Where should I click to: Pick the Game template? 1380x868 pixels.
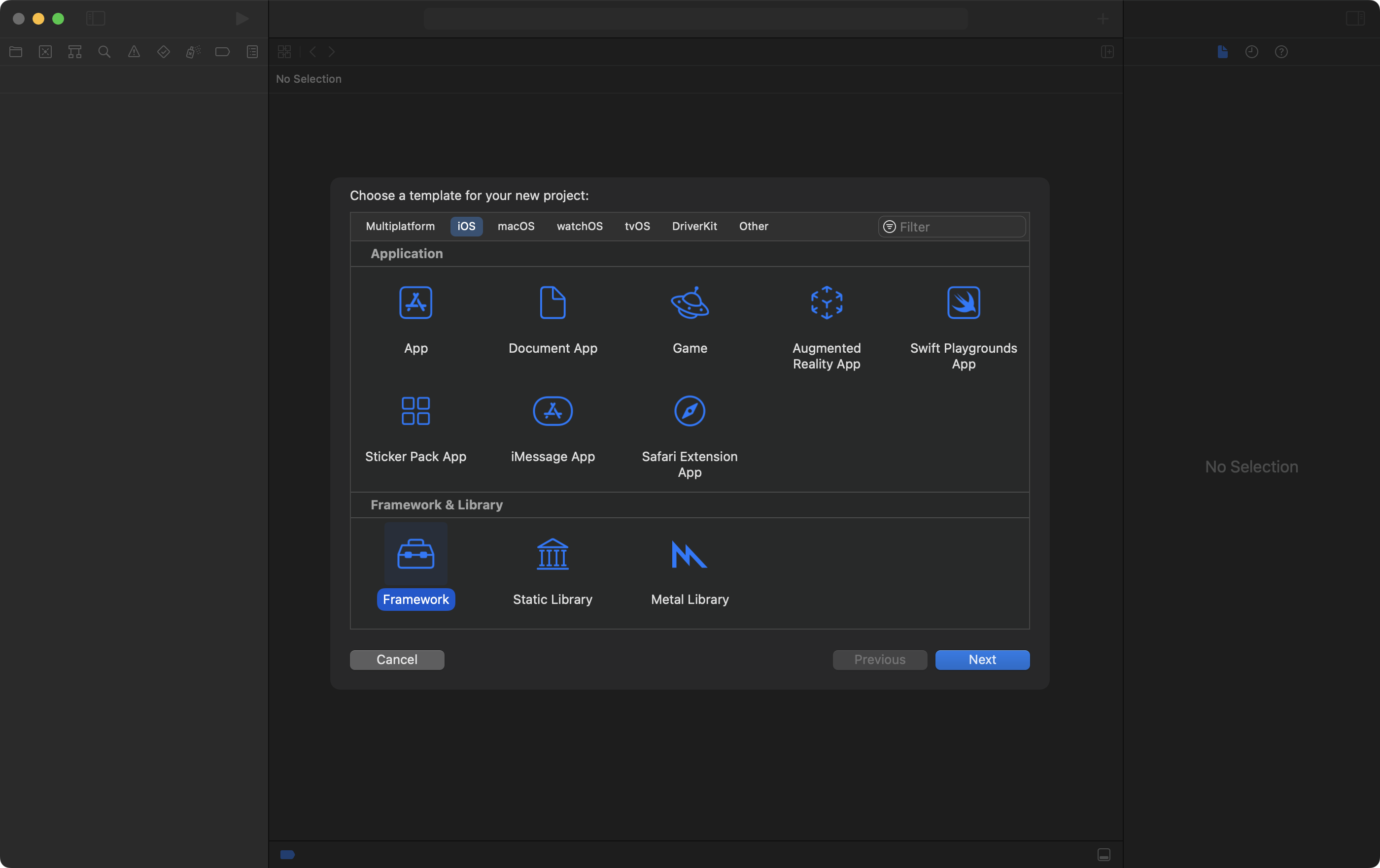(690, 302)
